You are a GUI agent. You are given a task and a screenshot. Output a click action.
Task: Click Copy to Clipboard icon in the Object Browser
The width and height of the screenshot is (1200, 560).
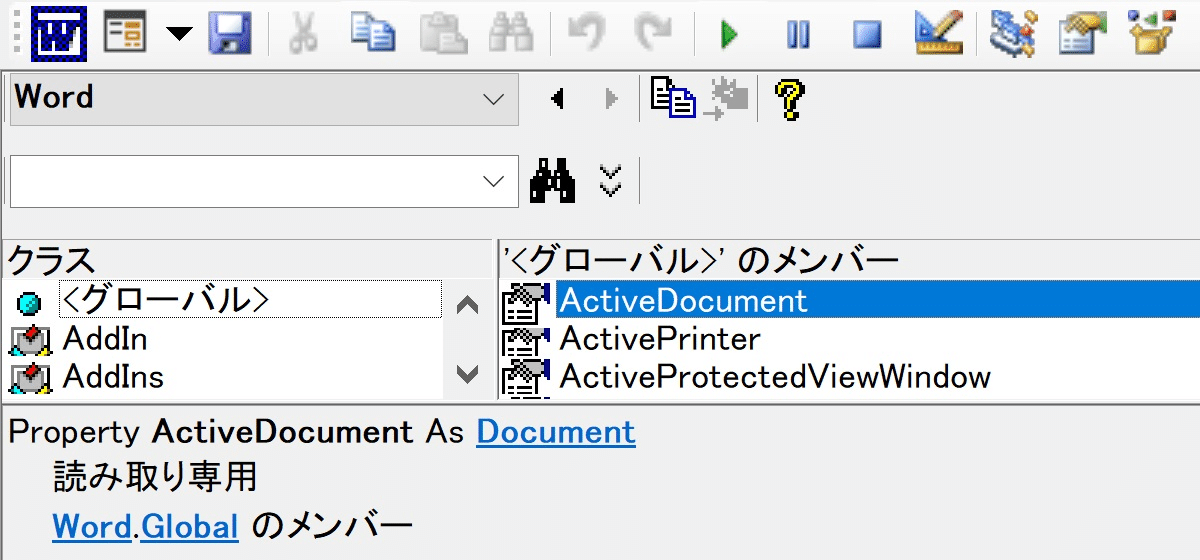[x=673, y=97]
